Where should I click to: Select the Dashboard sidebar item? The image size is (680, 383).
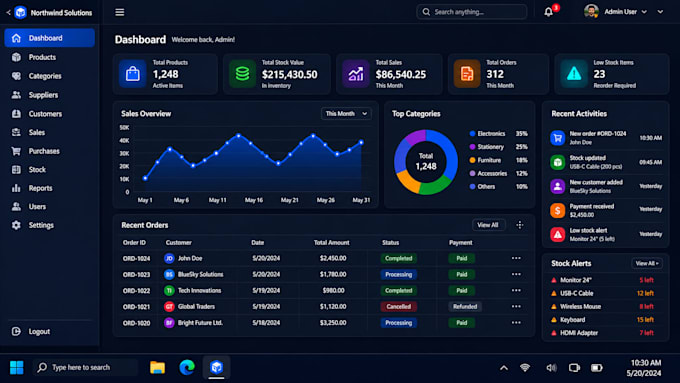click(x=49, y=38)
